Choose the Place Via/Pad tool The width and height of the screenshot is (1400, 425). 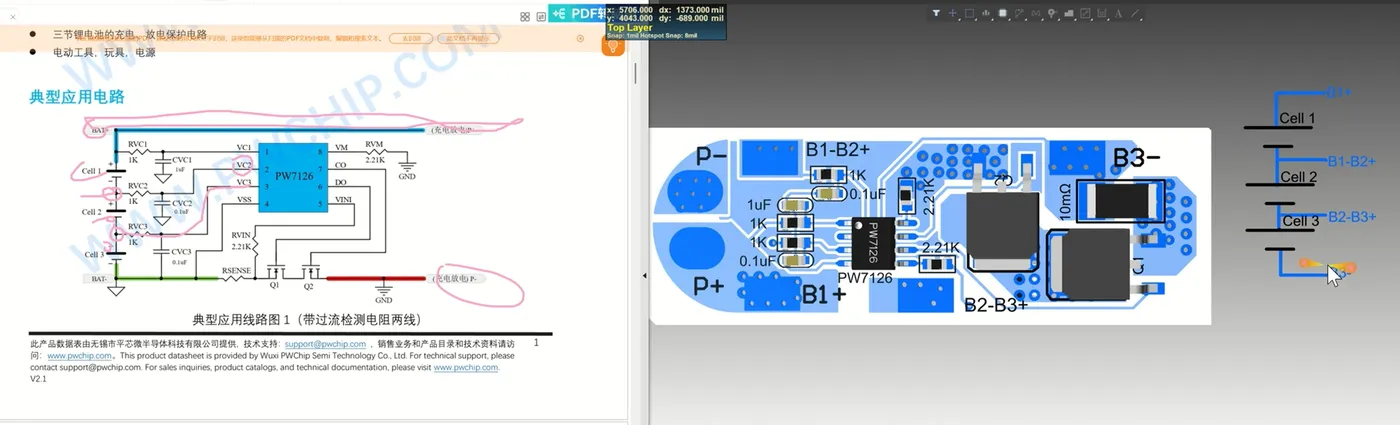(1052, 13)
